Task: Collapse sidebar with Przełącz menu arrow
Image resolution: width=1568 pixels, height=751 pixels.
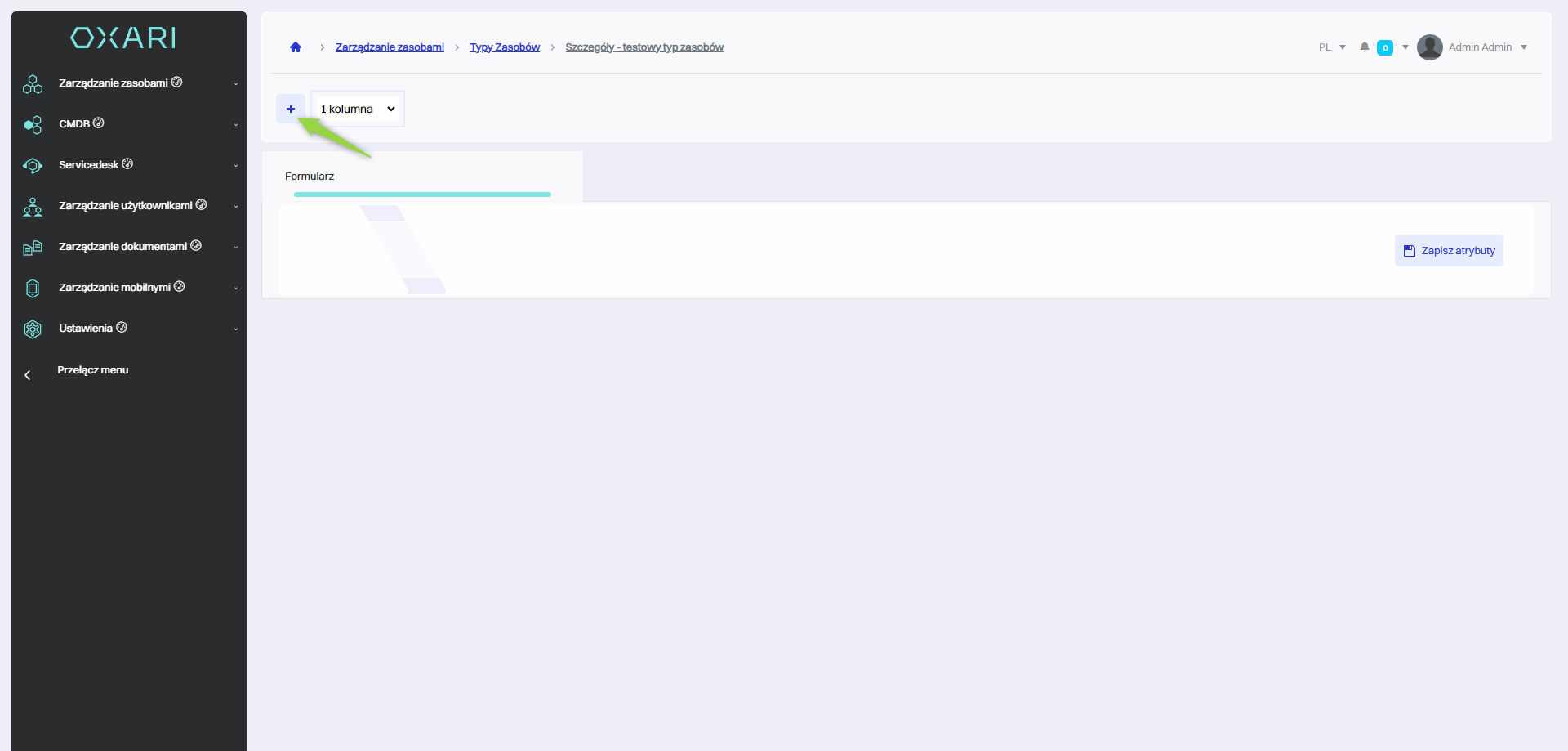Action: tap(28, 375)
